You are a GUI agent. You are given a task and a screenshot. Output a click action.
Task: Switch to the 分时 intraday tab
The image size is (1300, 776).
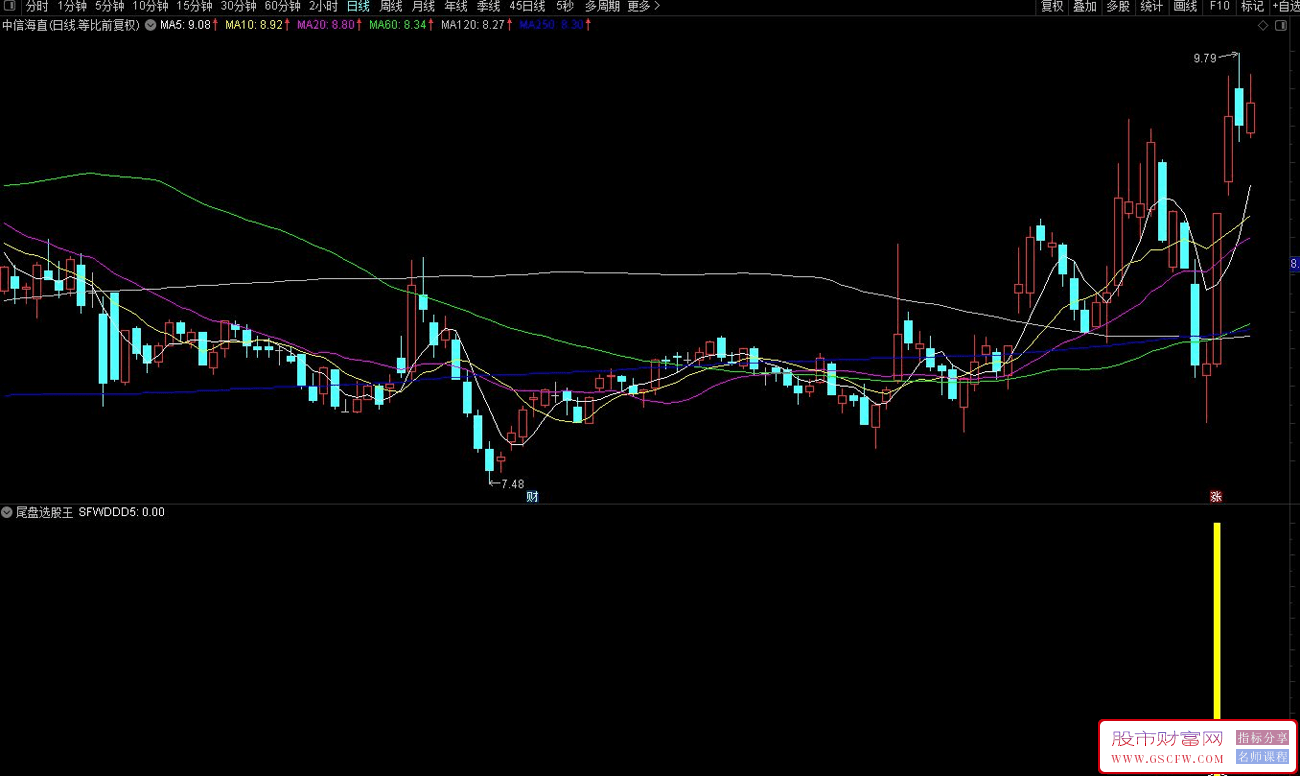(x=36, y=6)
